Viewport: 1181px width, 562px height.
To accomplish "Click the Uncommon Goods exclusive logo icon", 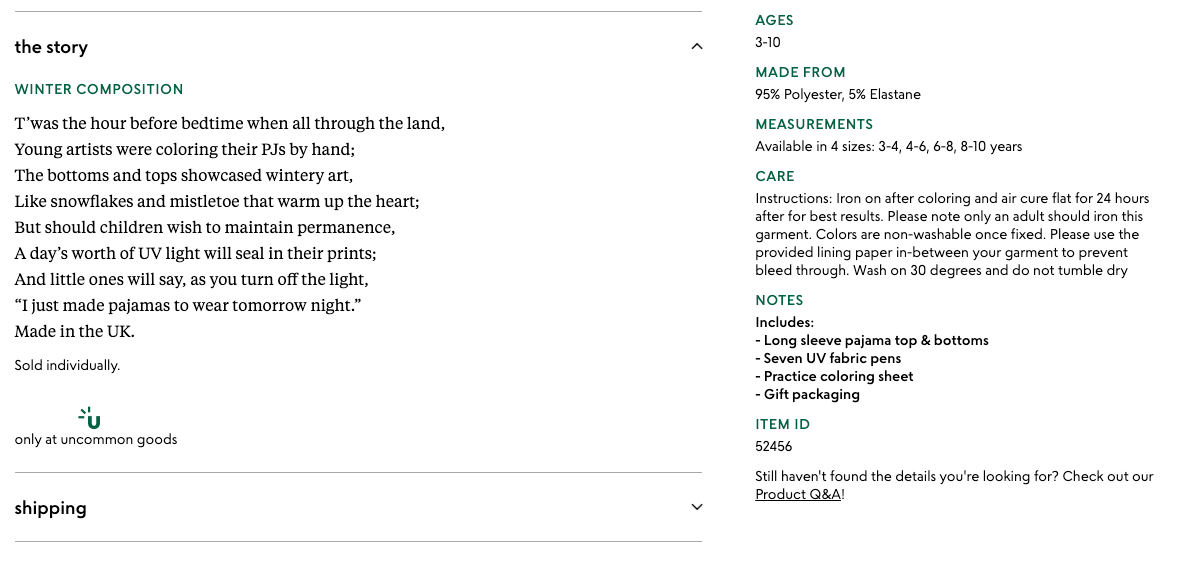I will (91, 418).
